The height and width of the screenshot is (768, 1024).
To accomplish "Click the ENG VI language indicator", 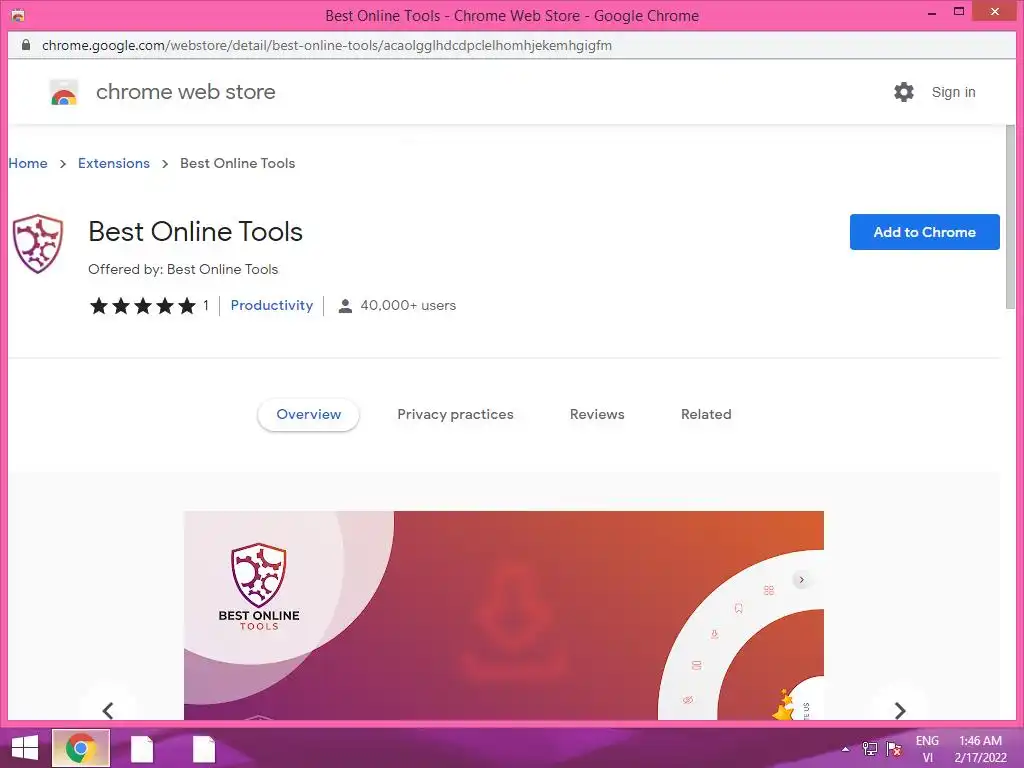I will tap(927, 749).
